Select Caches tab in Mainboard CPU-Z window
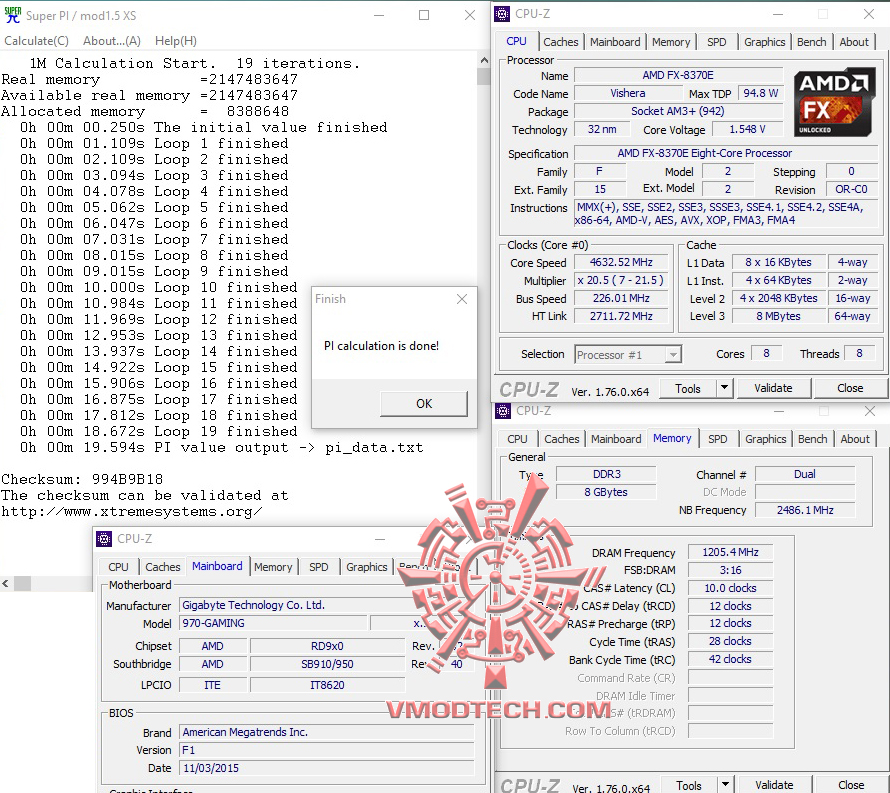 pos(162,567)
